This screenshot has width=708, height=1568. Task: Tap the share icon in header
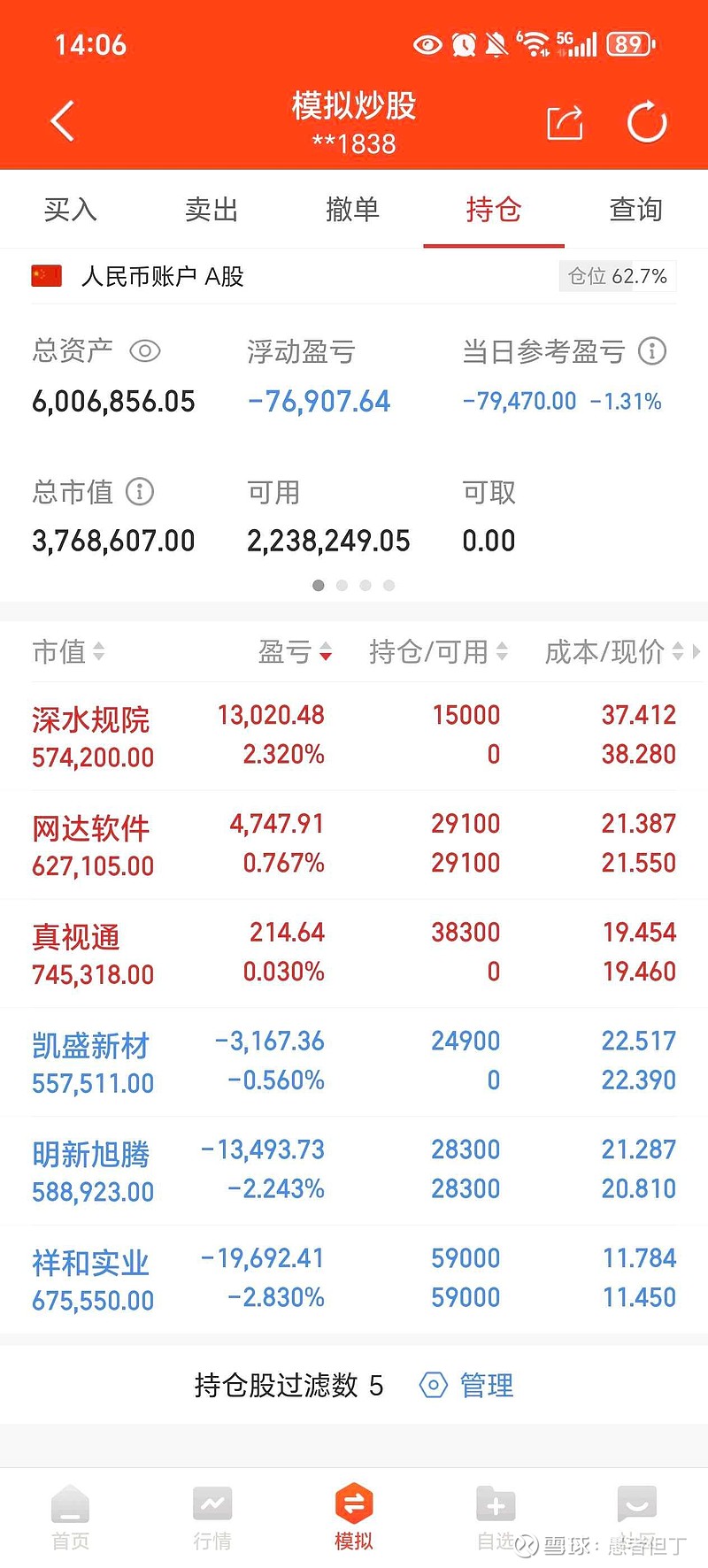565,122
